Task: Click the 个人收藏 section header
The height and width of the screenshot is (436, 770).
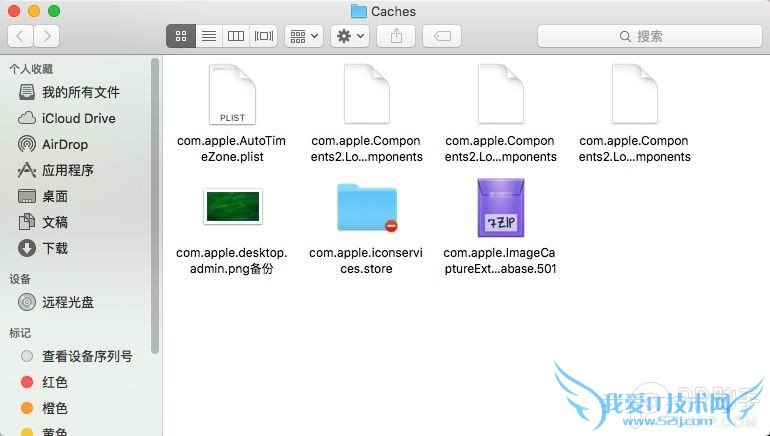Action: pos(31,69)
